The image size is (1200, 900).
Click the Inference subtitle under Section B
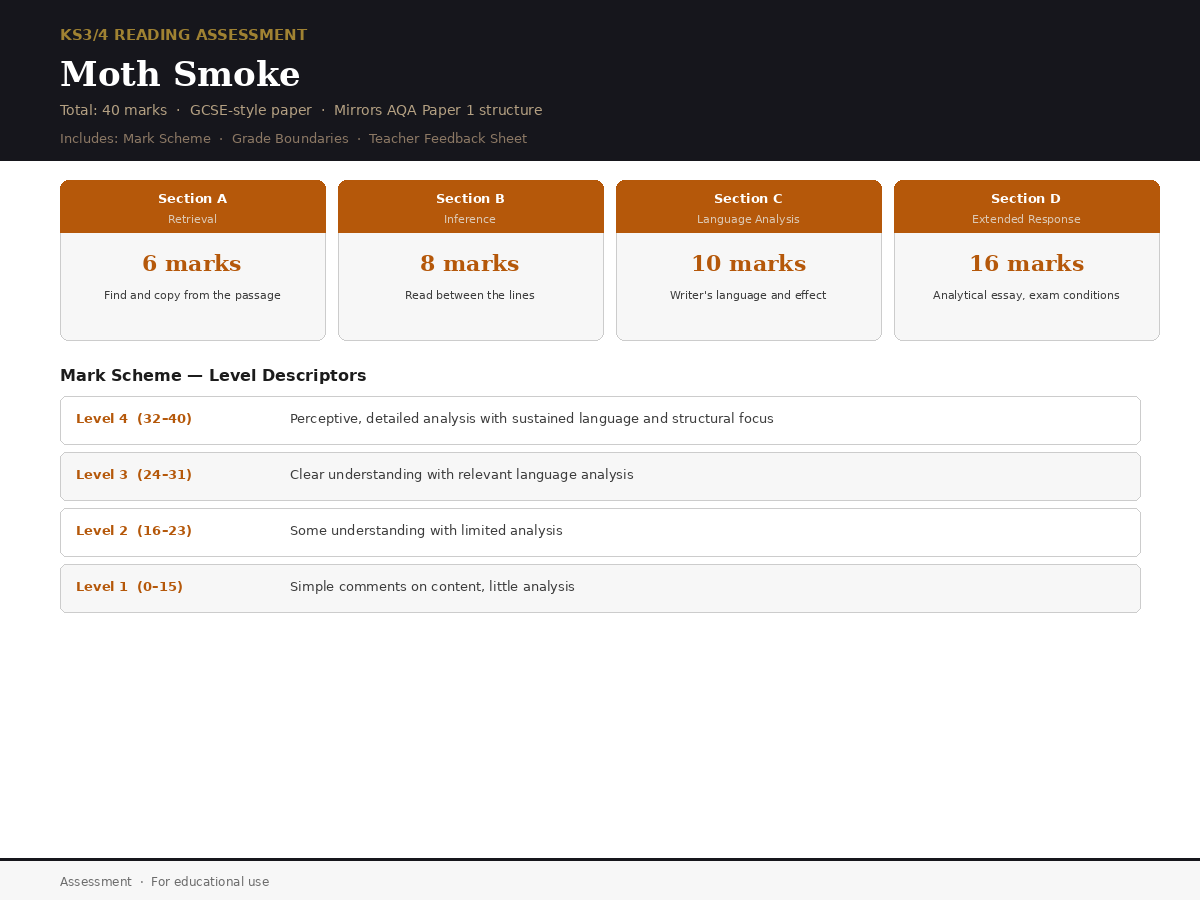tap(470, 219)
